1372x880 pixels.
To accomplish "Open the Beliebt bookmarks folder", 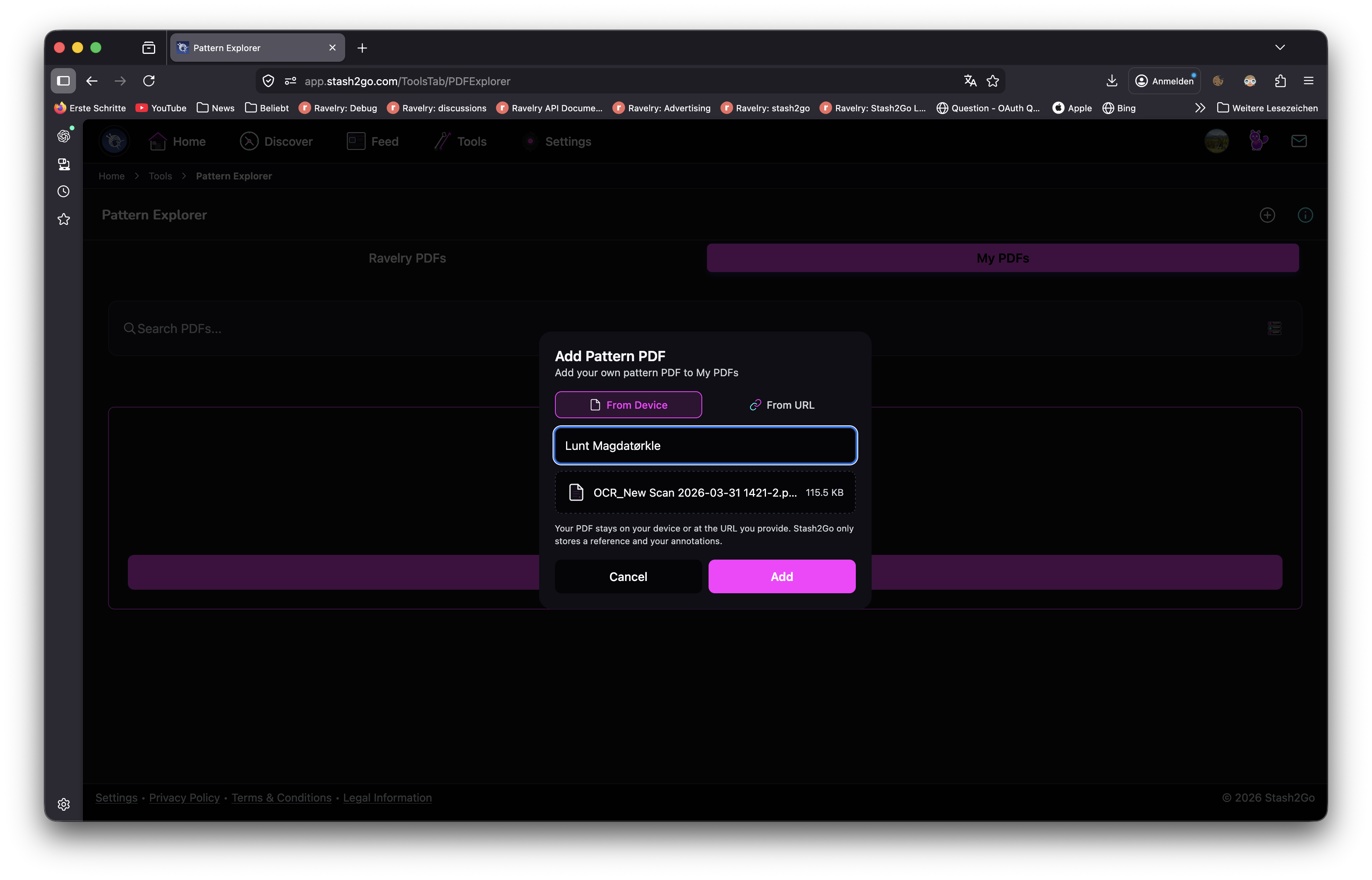I will tap(267, 108).
